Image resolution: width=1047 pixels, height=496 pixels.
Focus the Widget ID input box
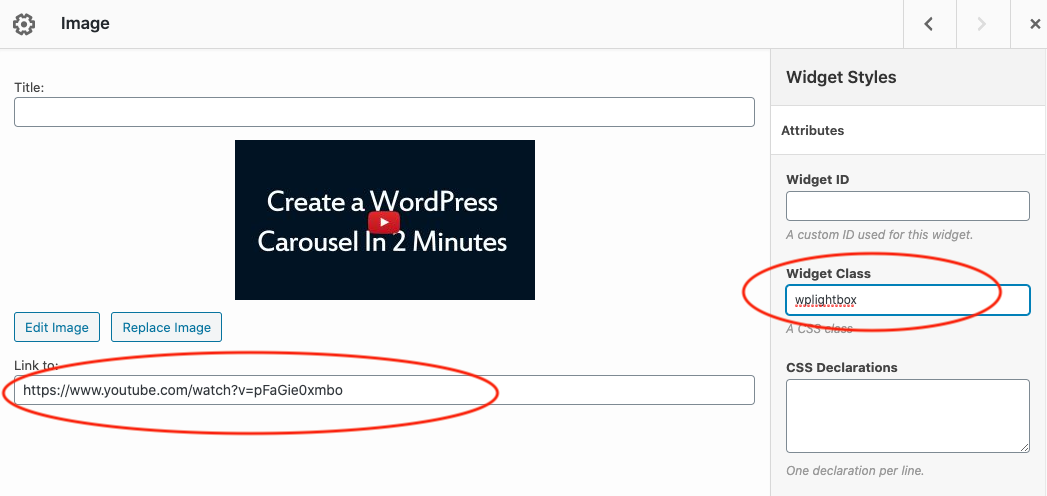907,206
